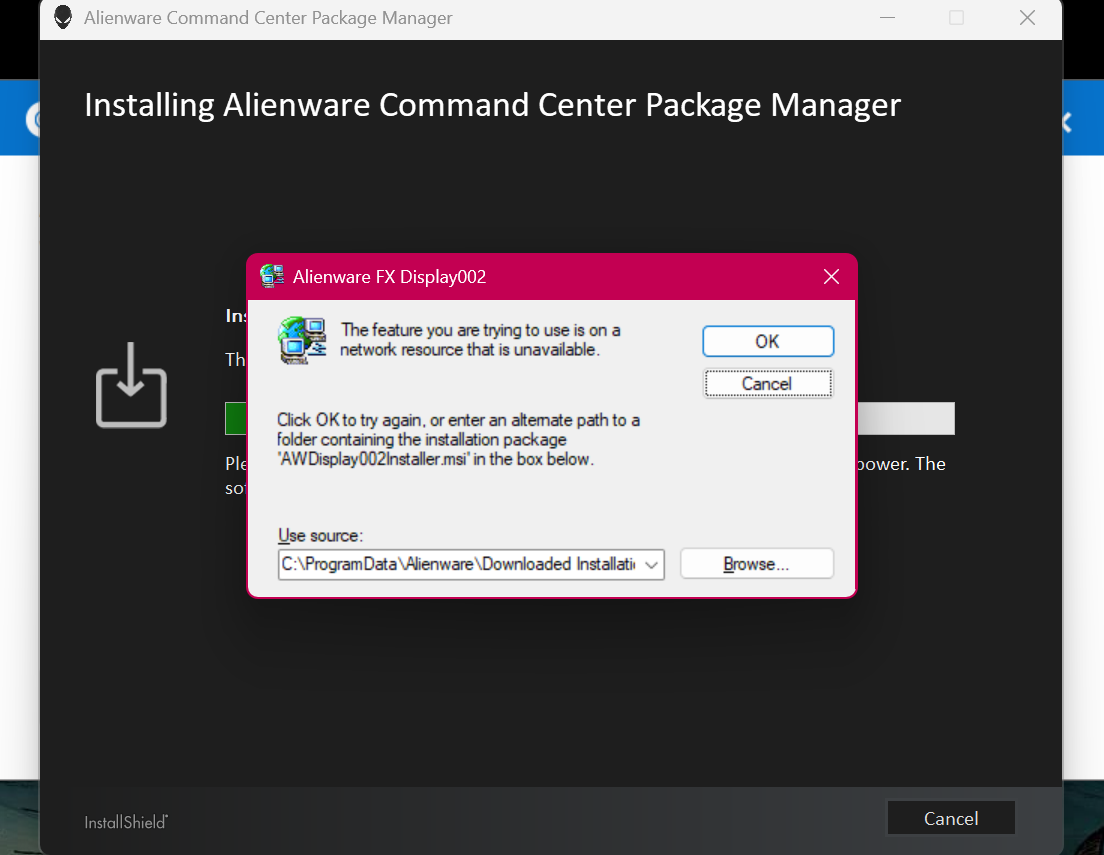
Task: Click the Installing Alienware Command Center heading
Action: 492,104
